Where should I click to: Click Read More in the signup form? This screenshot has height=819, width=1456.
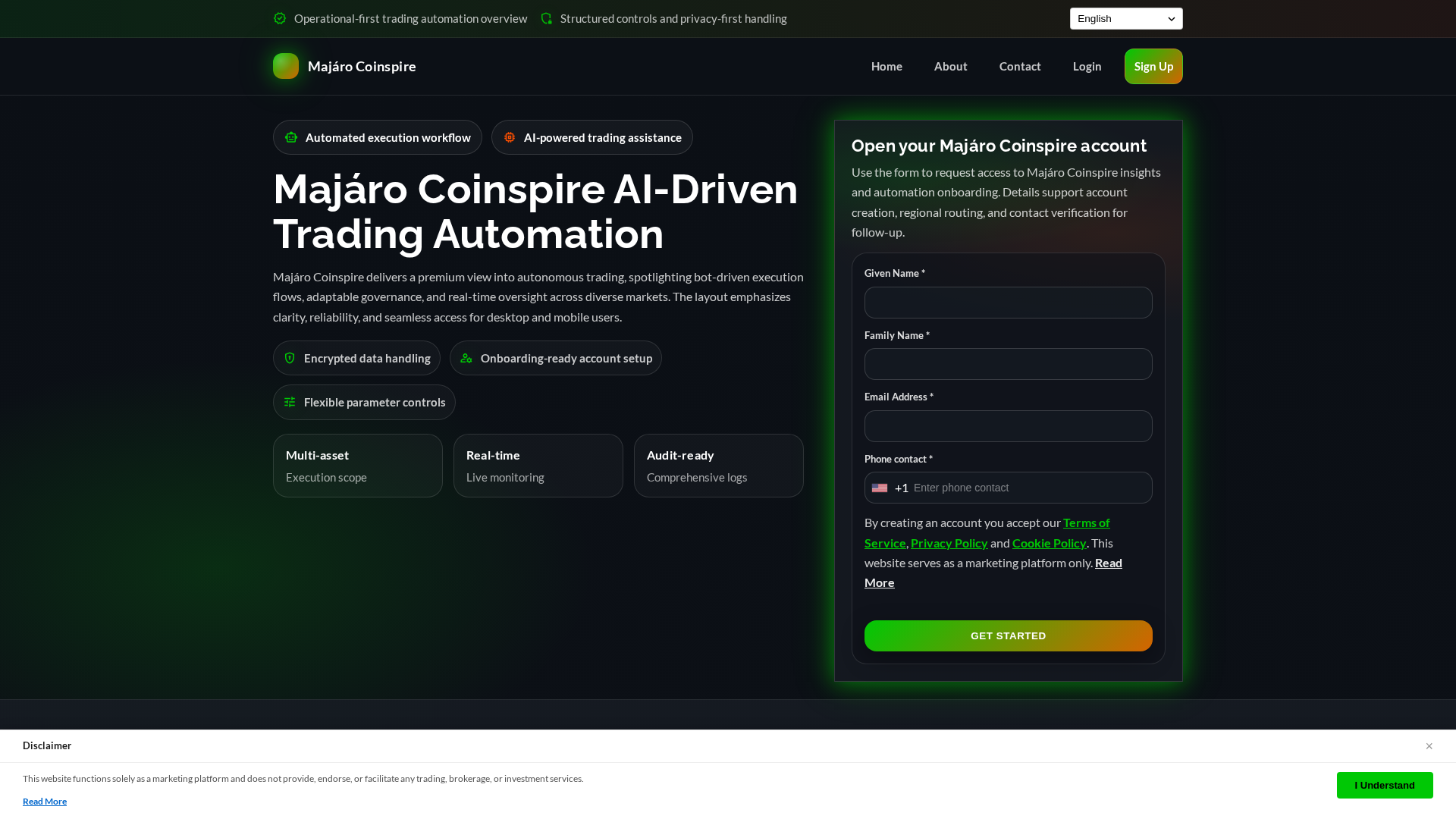coord(1108,563)
